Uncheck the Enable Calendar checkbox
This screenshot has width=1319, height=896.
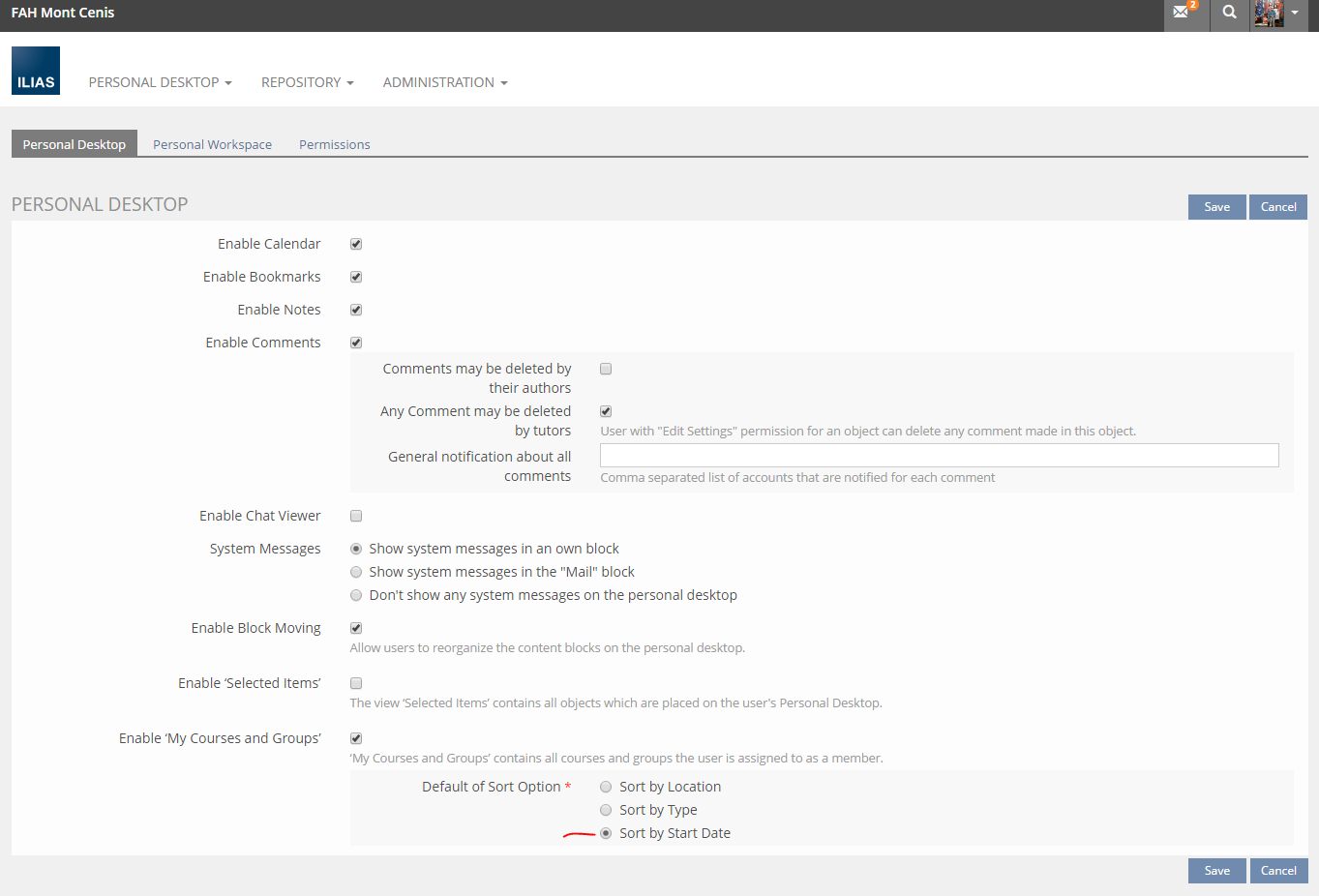coord(356,244)
